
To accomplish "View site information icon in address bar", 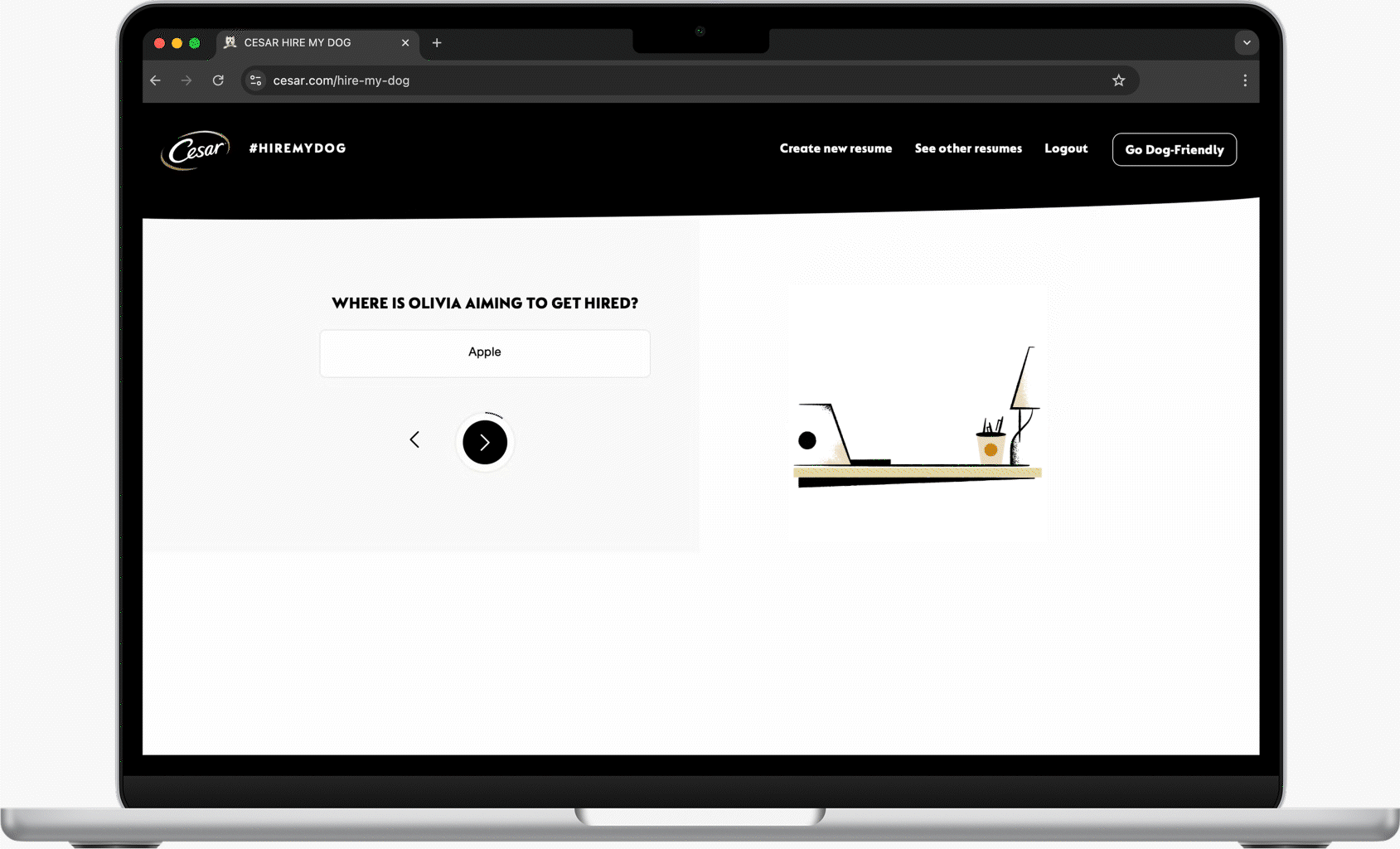I will click(x=256, y=80).
